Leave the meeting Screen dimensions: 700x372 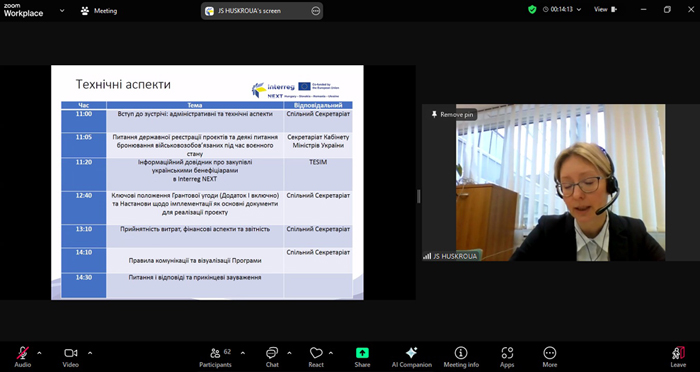tap(678, 357)
